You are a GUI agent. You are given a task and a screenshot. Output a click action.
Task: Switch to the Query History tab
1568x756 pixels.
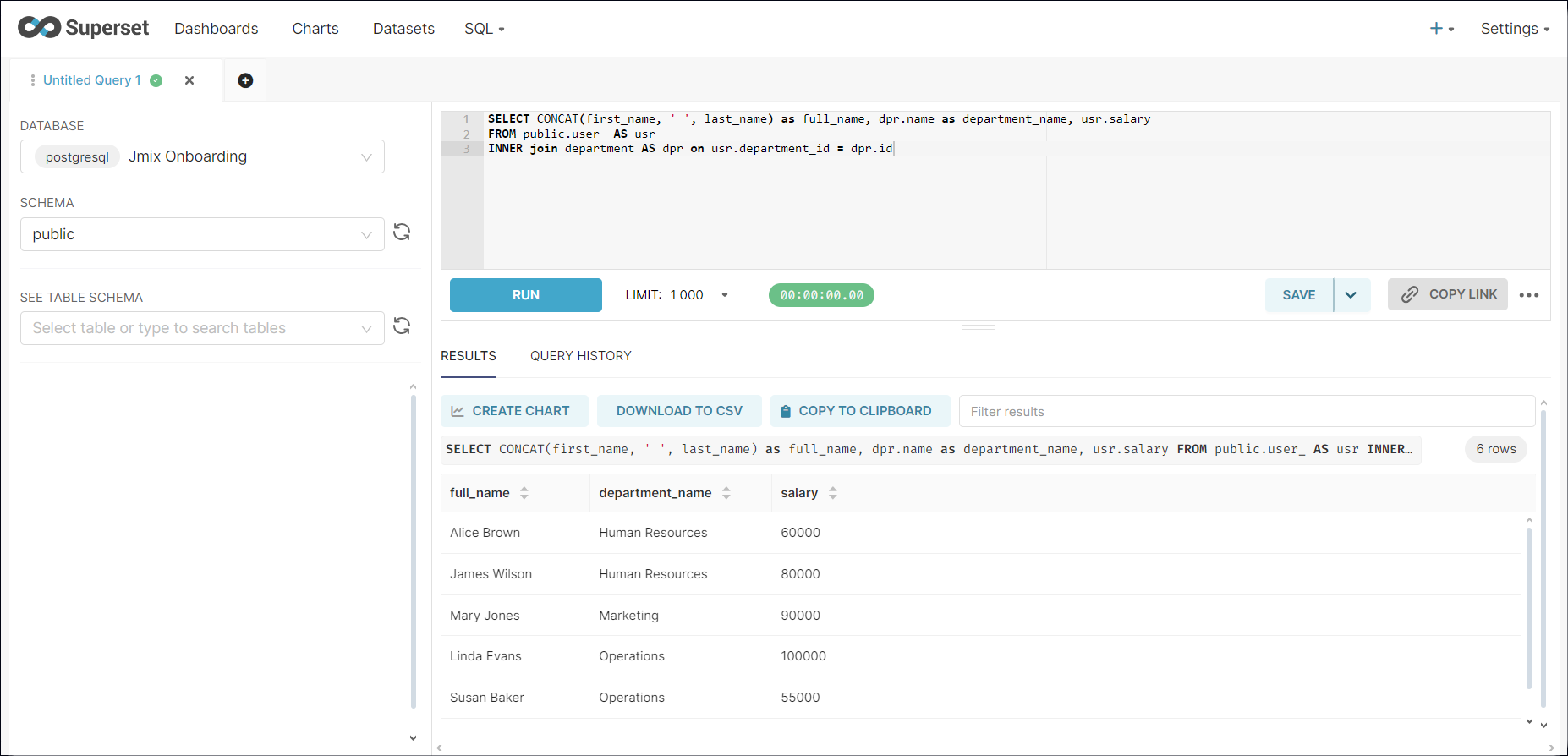pos(580,356)
